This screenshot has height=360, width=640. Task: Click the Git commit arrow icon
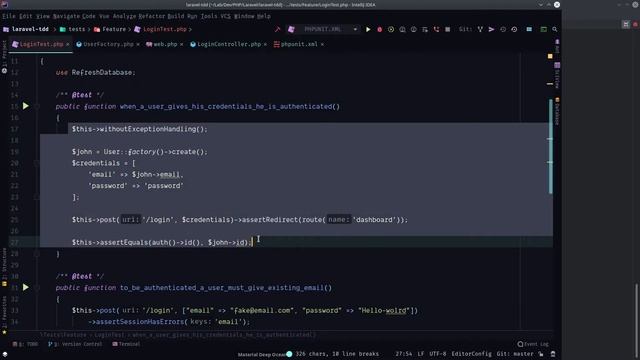click(x=491, y=29)
